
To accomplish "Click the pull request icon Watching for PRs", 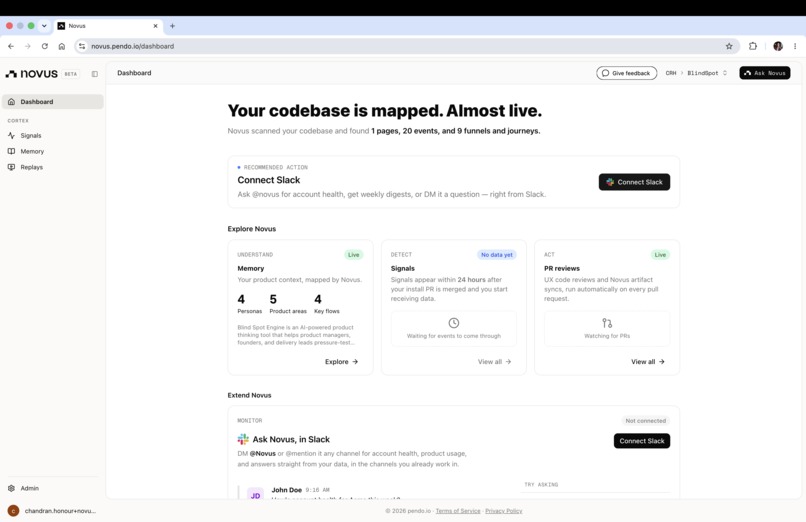I will pyautogui.click(x=607, y=323).
